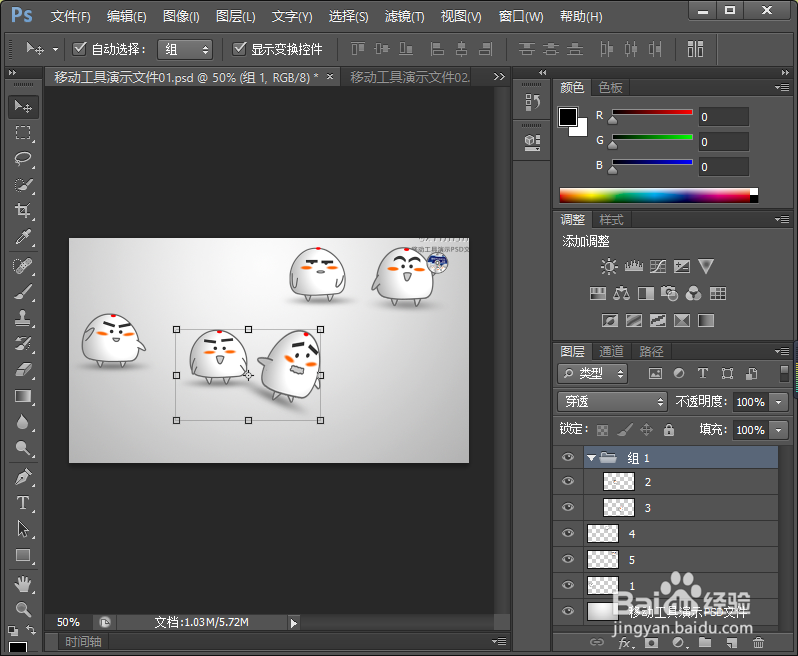Toggle the 显示变换控件 checkbox
Screen dimensions: 798x656
239,49
